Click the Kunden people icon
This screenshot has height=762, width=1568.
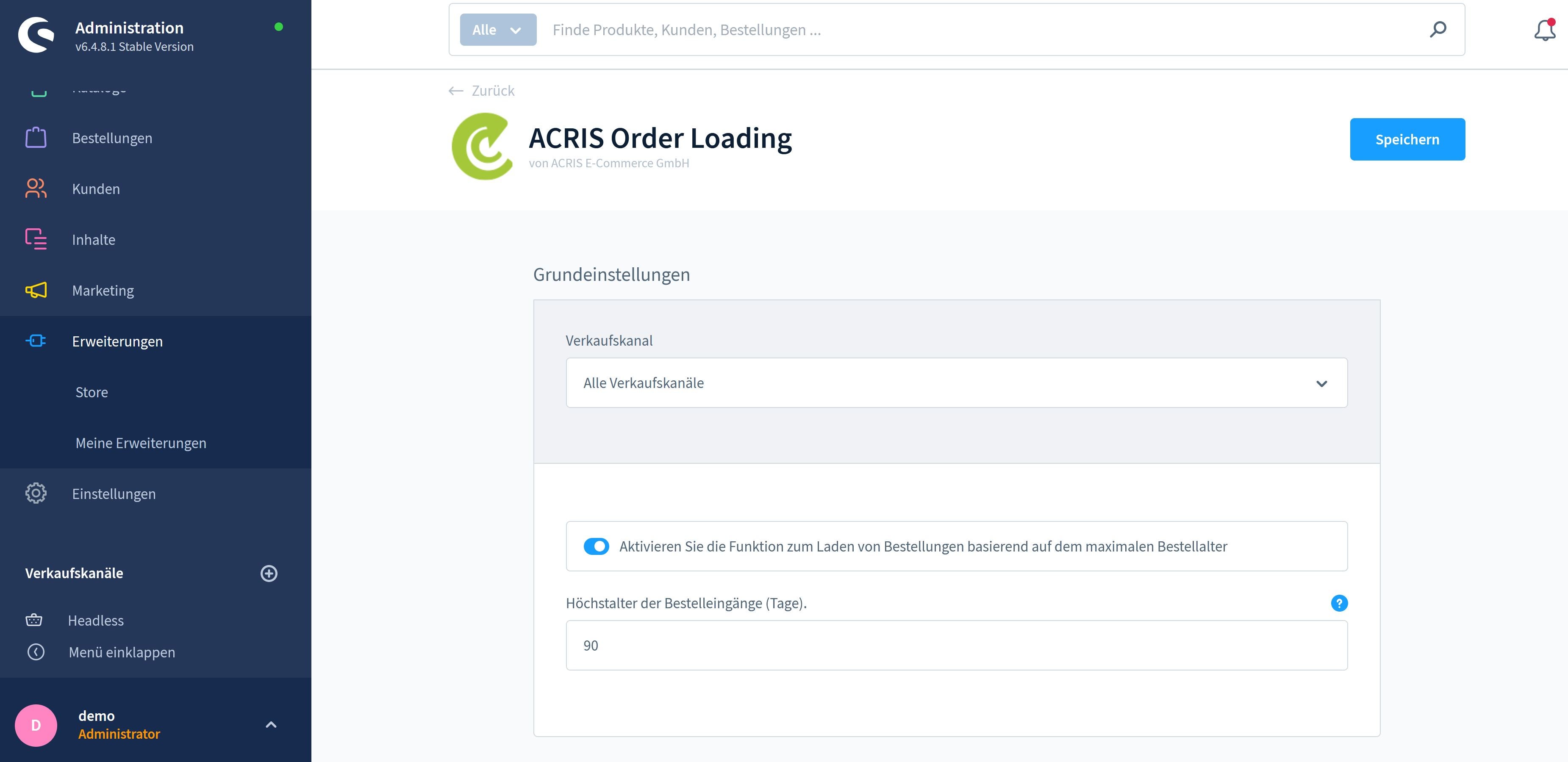[x=36, y=188]
